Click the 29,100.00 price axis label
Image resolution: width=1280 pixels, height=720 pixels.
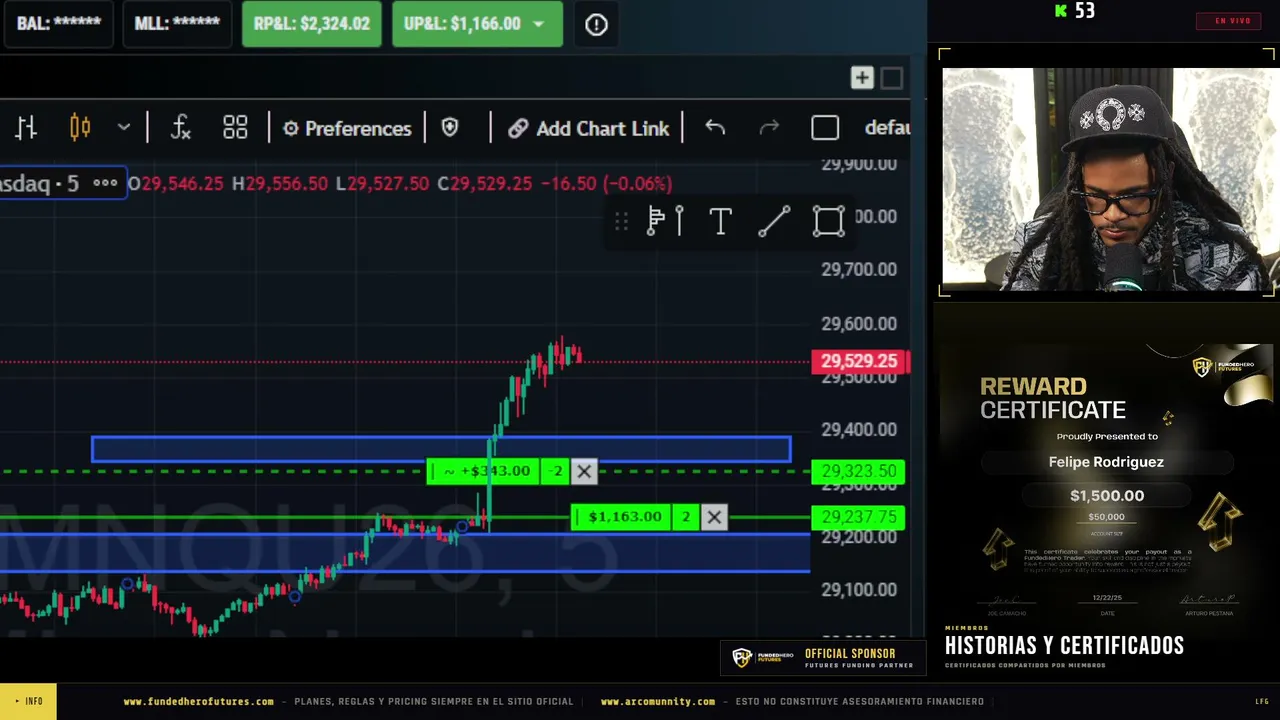(x=859, y=589)
